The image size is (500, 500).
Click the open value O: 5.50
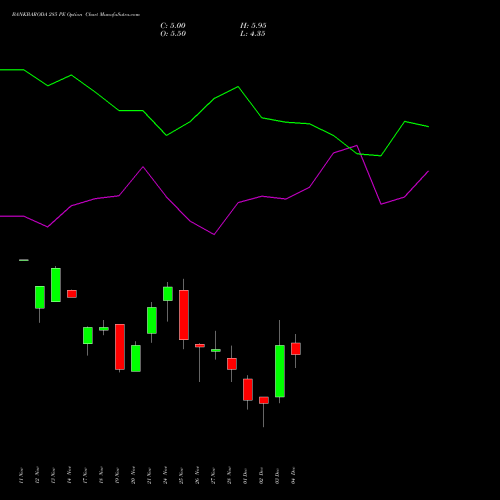(173, 34)
